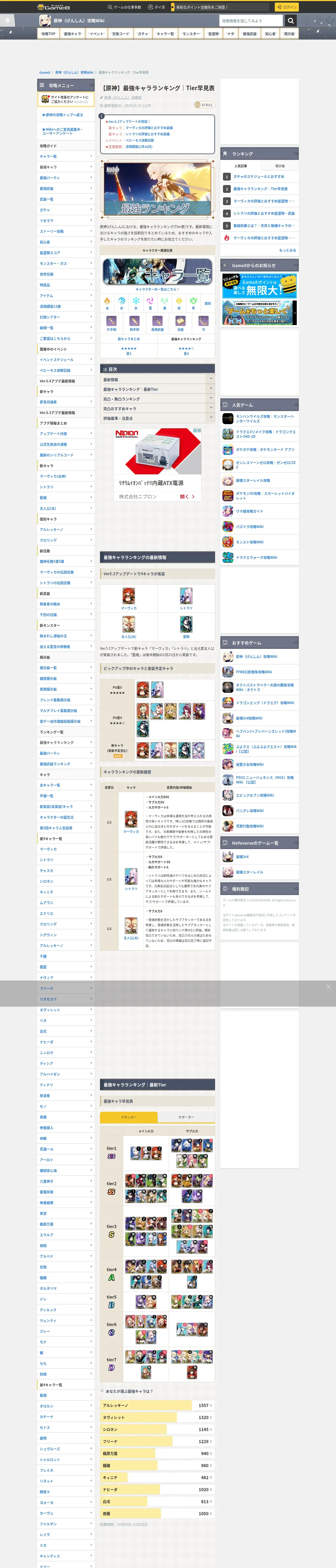The image size is (336, 1568).
Task: Select the サポーター tier list tab
Action: click(186, 1117)
